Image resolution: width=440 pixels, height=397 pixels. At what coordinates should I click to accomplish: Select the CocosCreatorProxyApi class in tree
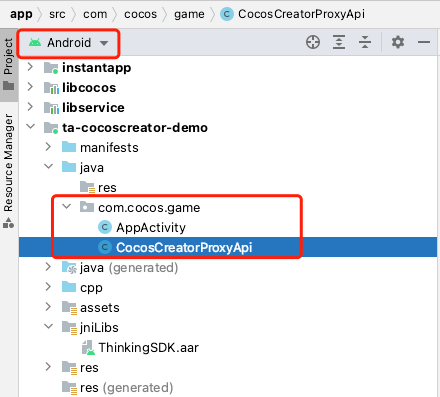click(228, 247)
